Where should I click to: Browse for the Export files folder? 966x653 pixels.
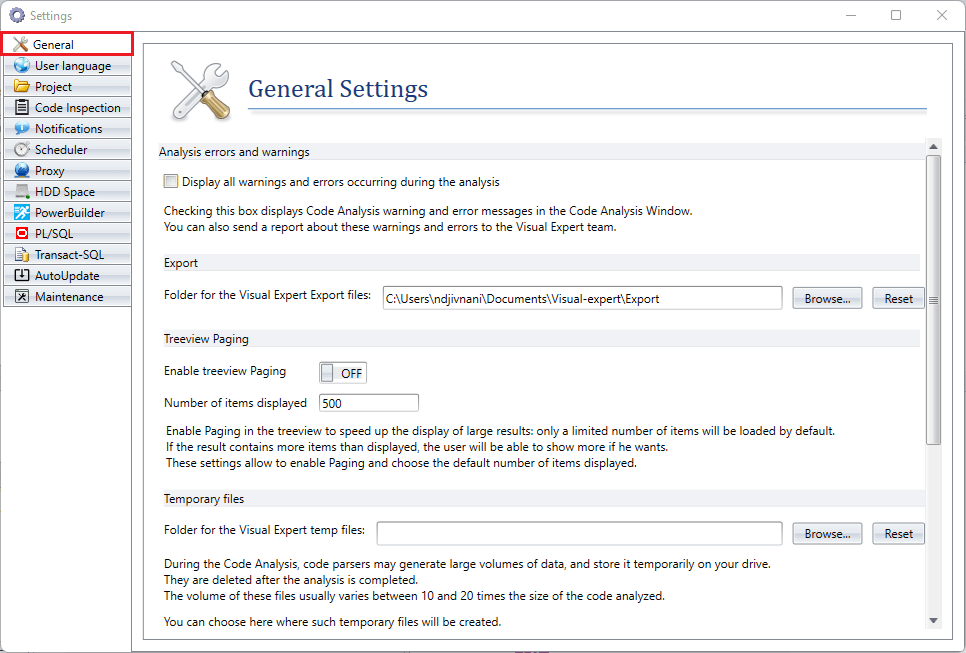pos(827,298)
